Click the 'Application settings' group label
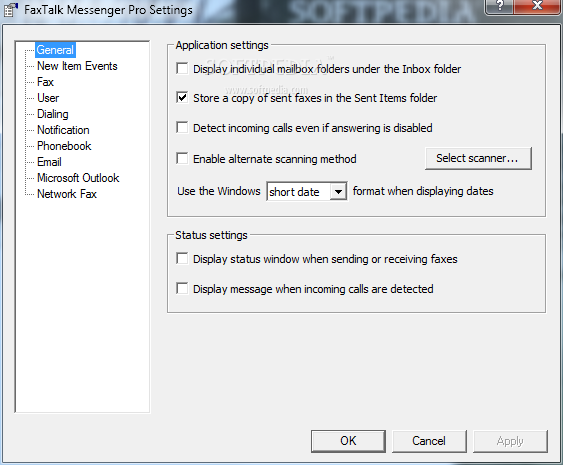Viewport: 563px width, 465px height. [222, 45]
